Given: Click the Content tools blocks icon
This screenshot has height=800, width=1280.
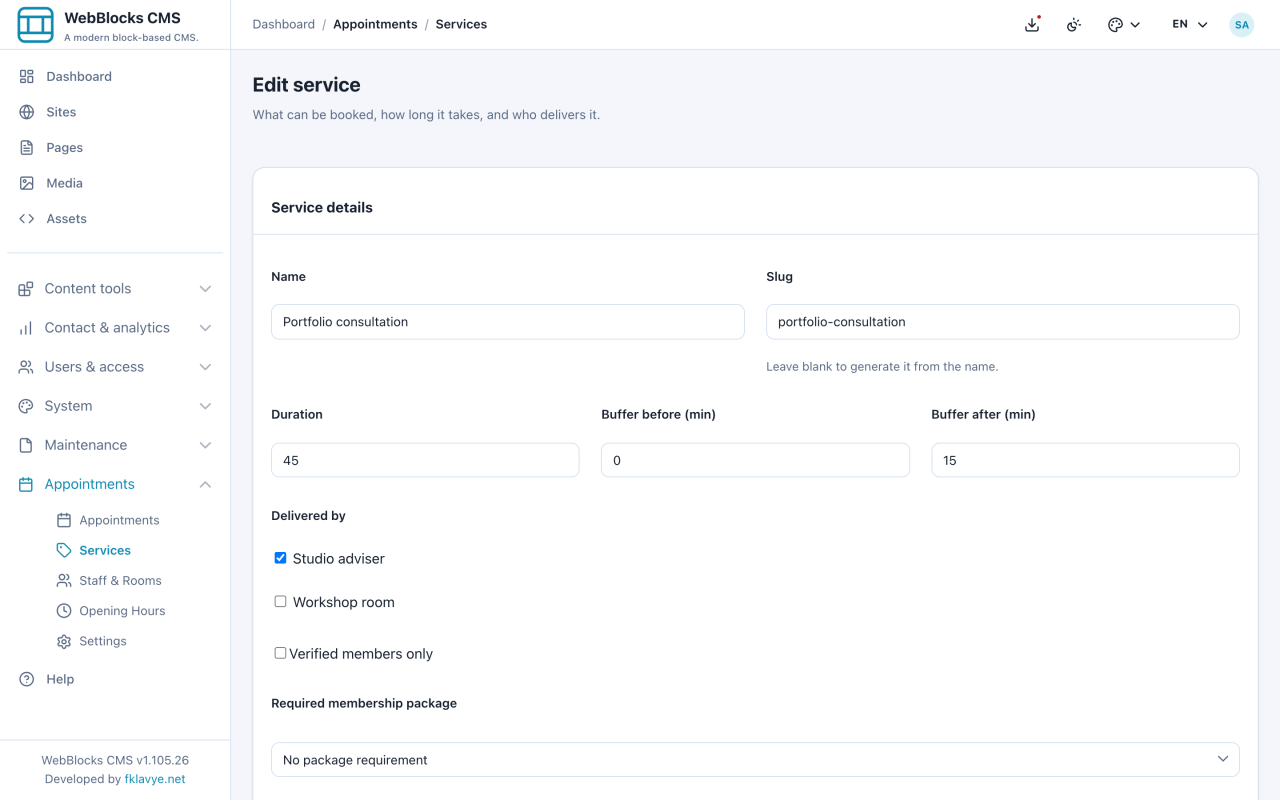Looking at the screenshot, I should pos(26,289).
